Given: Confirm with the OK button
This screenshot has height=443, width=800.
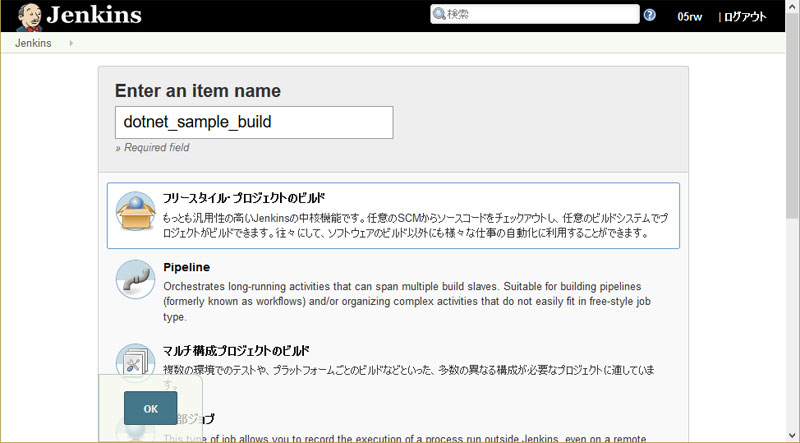Looking at the screenshot, I should [151, 408].
